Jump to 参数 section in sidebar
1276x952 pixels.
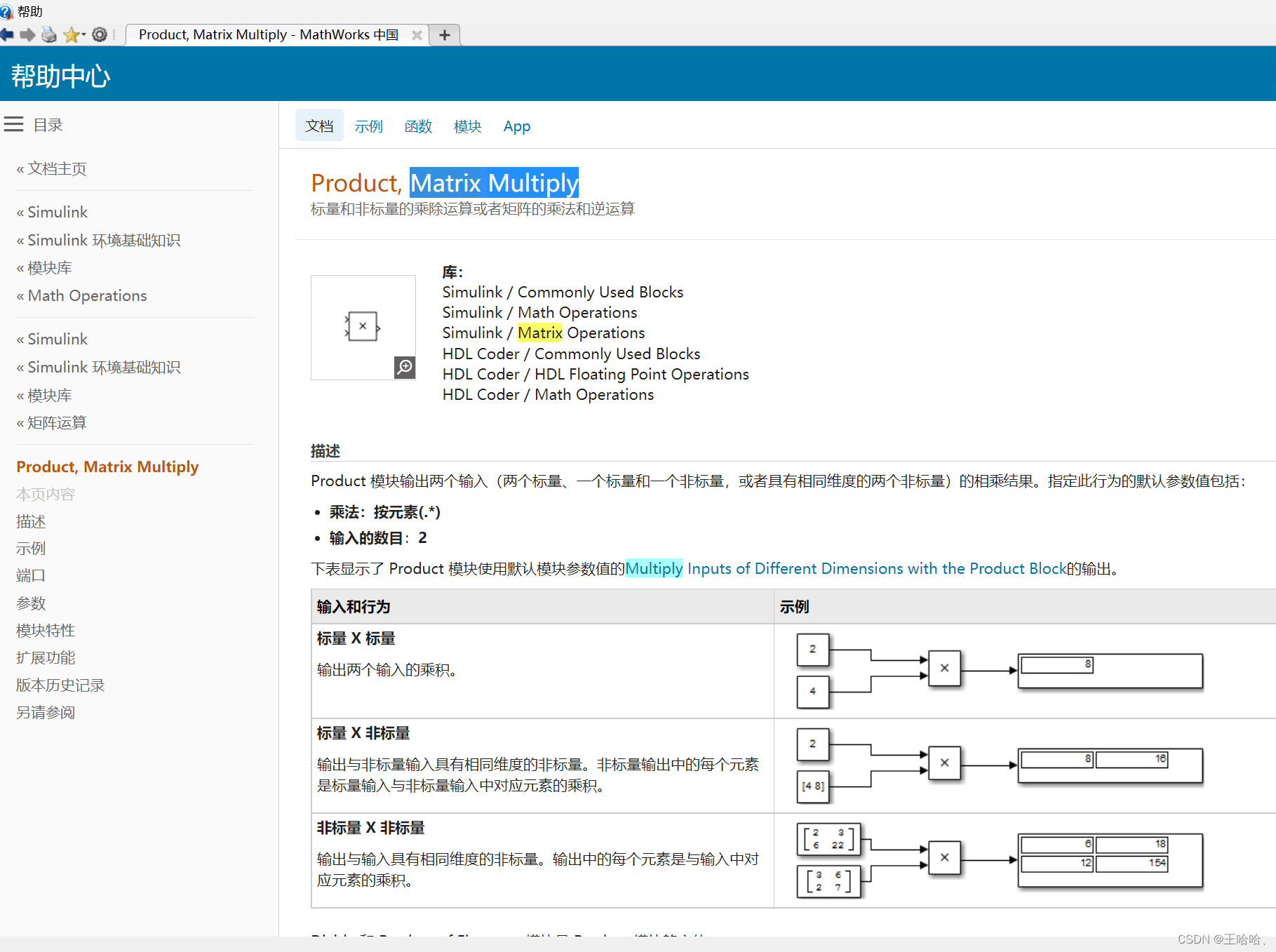31,603
